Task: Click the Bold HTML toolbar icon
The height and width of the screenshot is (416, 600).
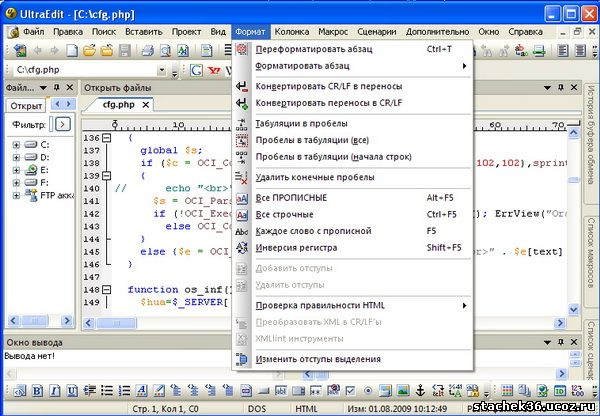Action: (37, 391)
